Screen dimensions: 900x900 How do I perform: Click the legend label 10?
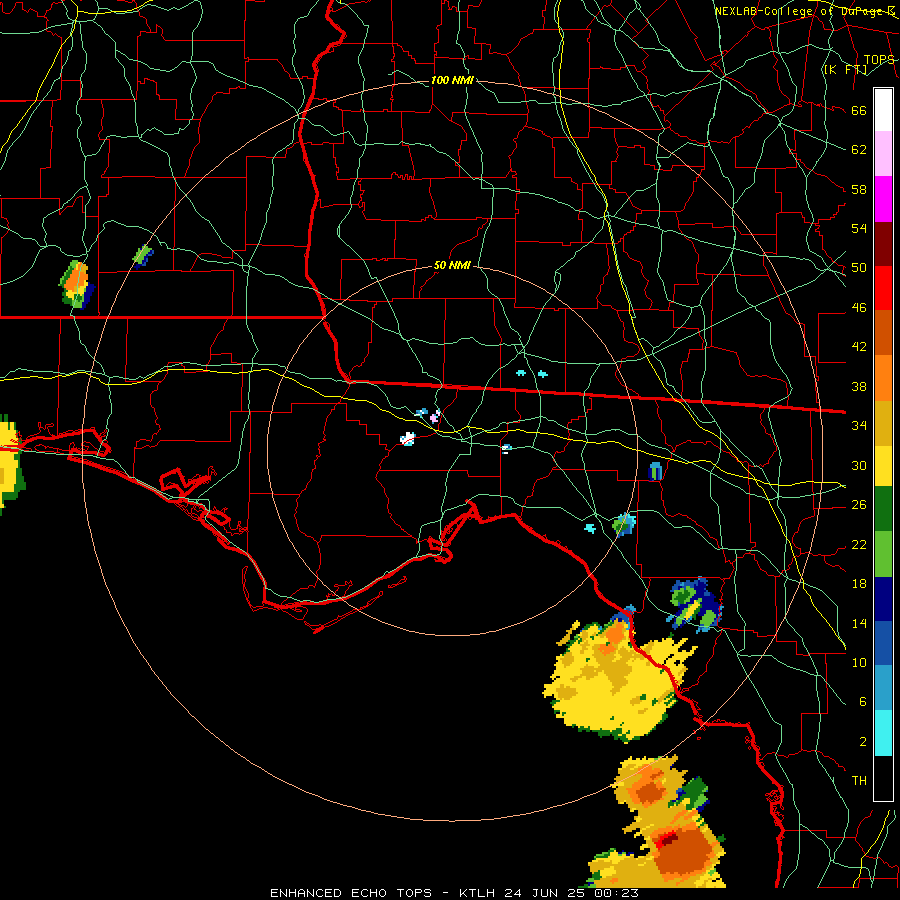(x=859, y=662)
